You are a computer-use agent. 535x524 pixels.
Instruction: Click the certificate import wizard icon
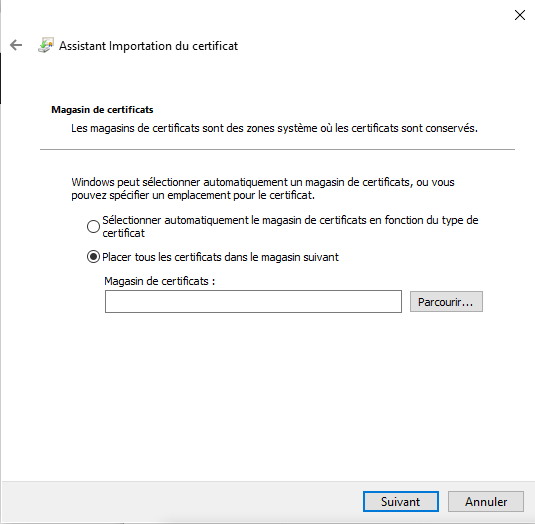[46, 45]
